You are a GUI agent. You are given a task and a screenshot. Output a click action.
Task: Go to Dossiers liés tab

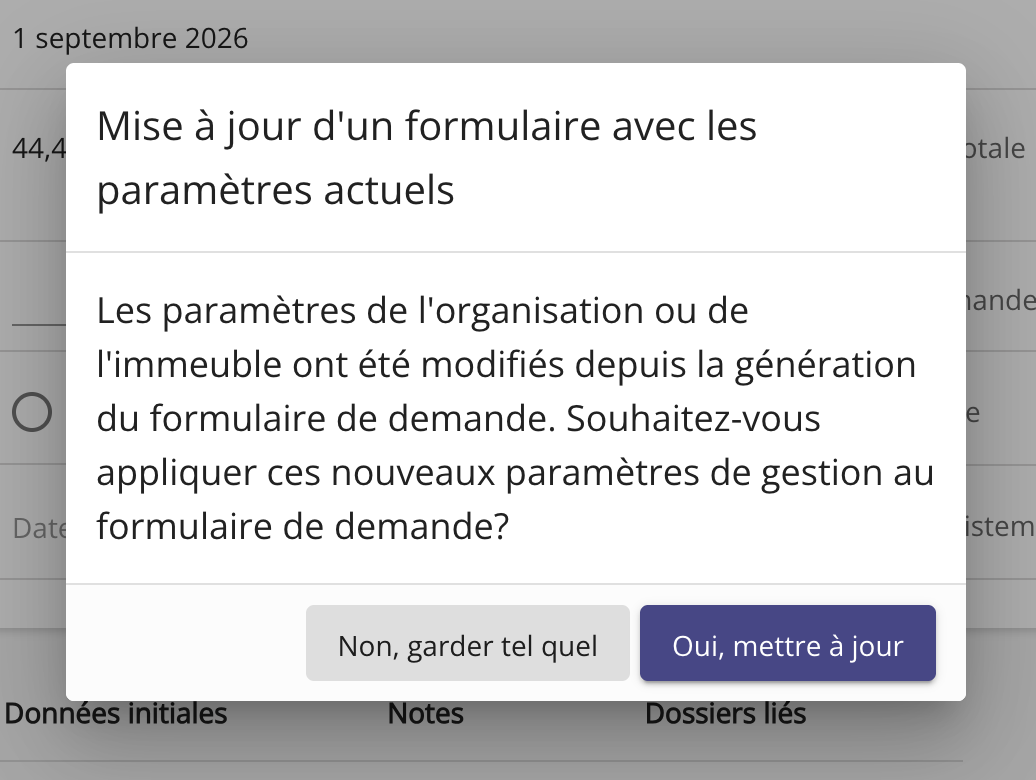click(x=725, y=714)
